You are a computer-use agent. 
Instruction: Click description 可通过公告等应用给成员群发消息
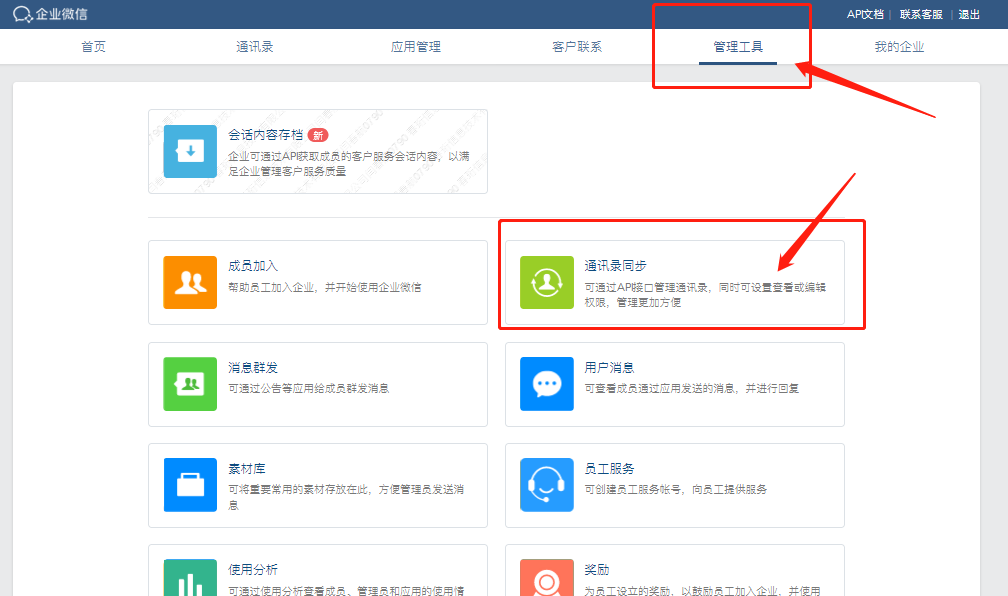pos(309,388)
